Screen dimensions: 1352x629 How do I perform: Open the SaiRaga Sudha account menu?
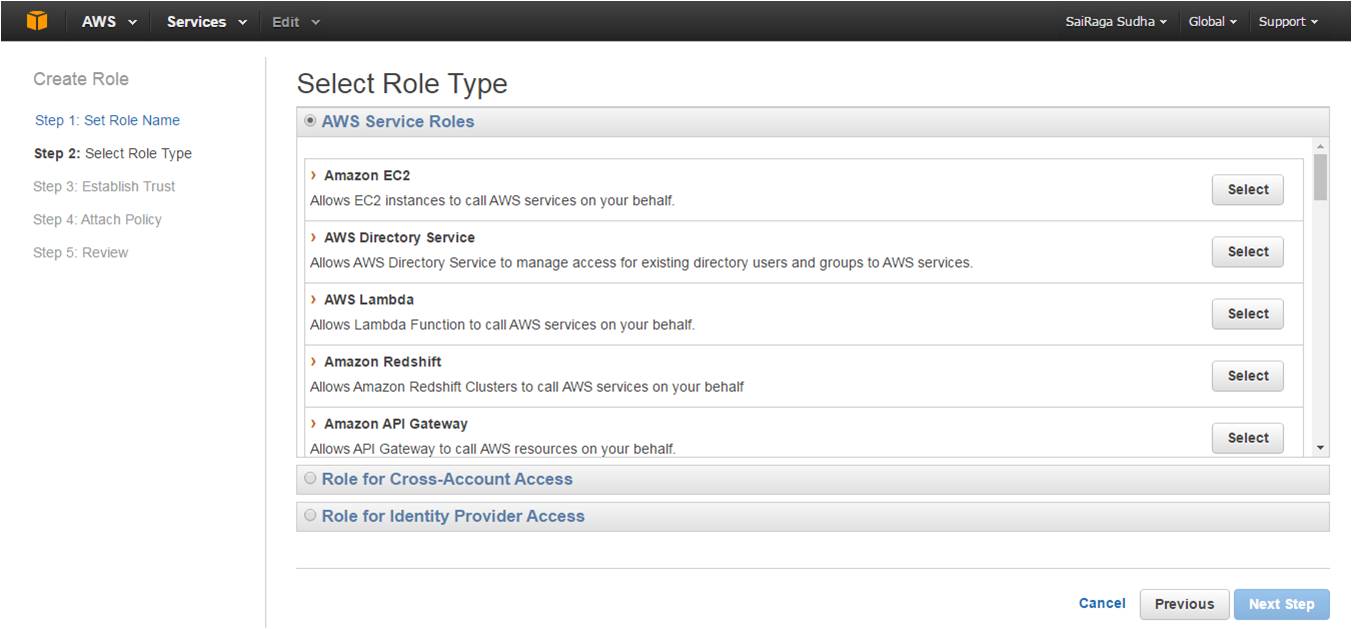(1115, 21)
